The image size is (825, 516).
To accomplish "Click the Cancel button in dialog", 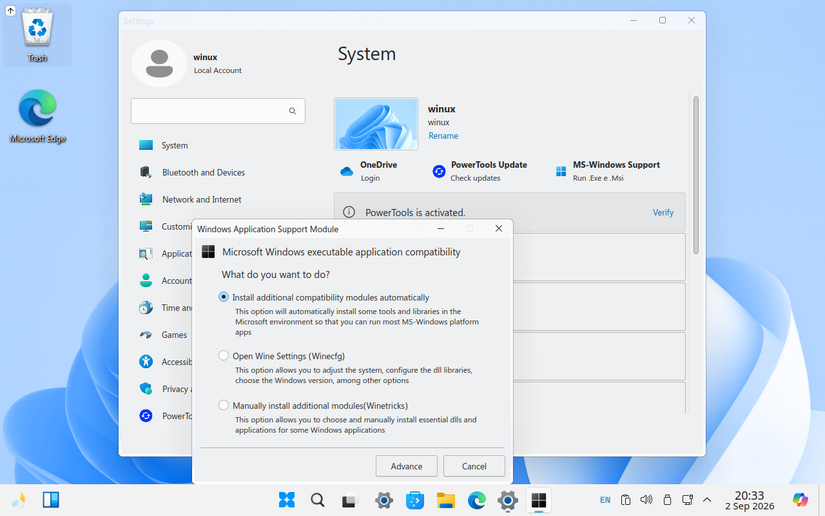I will pyautogui.click(x=474, y=466).
